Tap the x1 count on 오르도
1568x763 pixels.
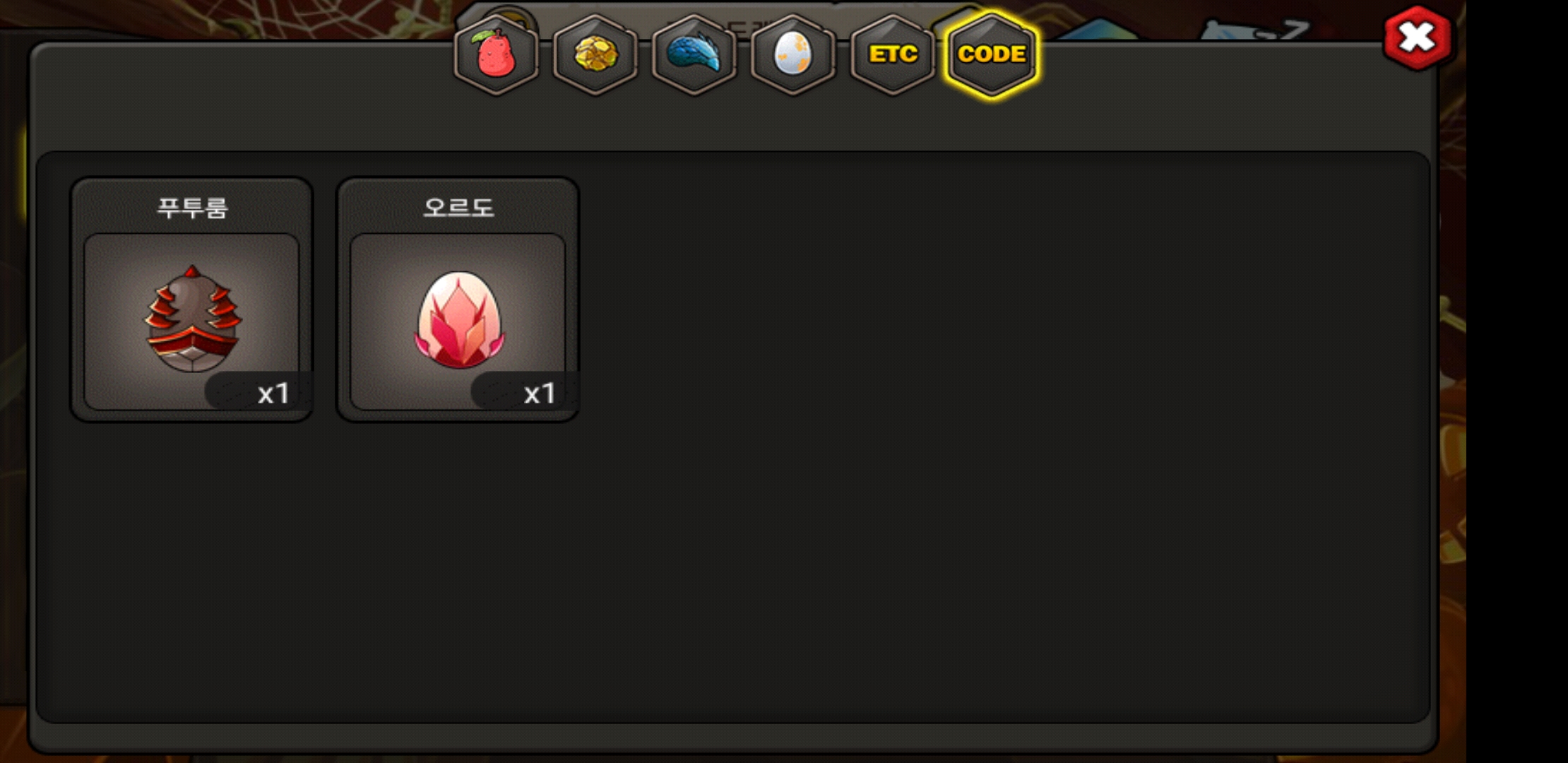tap(539, 394)
